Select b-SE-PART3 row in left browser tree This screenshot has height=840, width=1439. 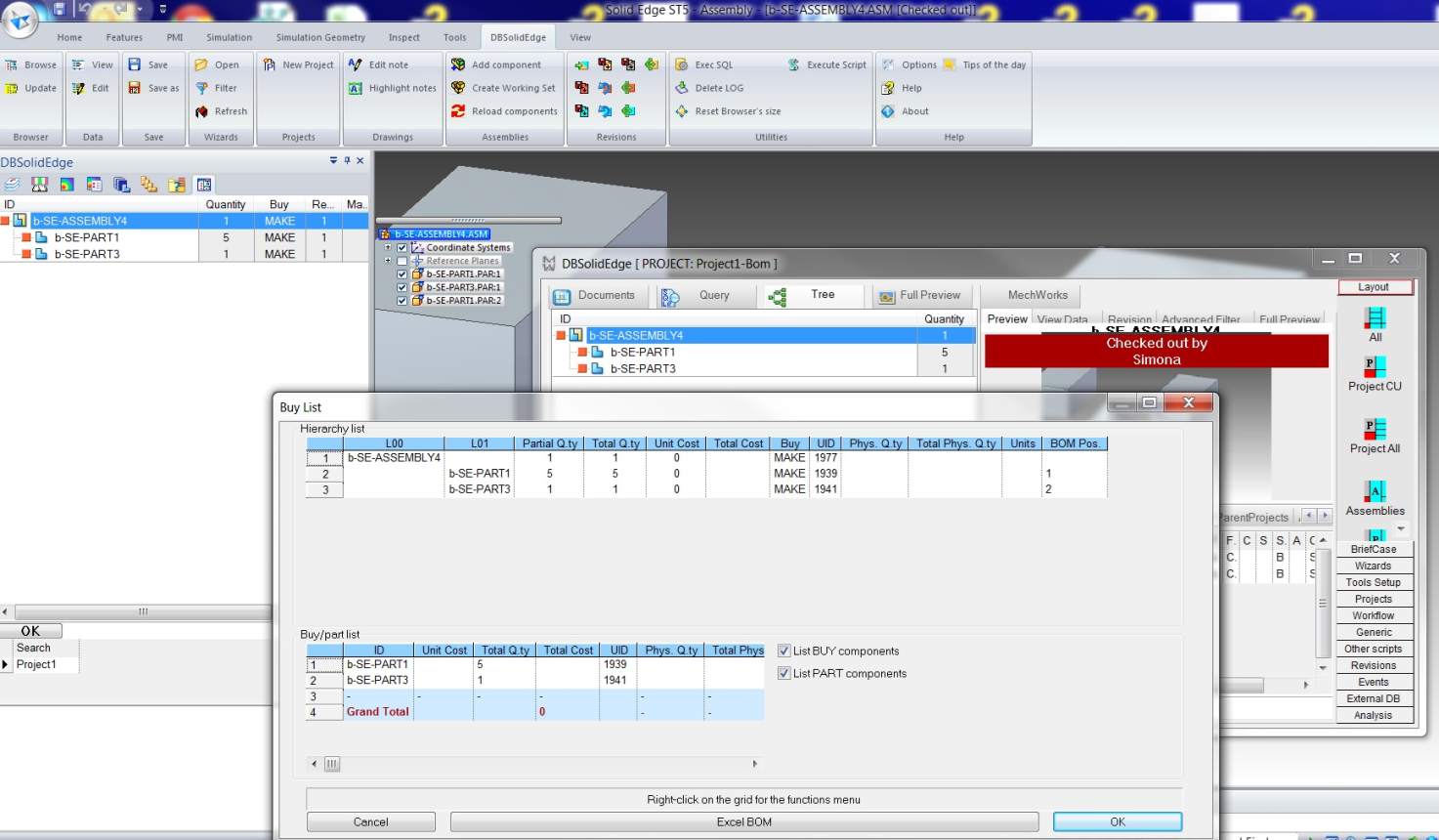click(184, 254)
